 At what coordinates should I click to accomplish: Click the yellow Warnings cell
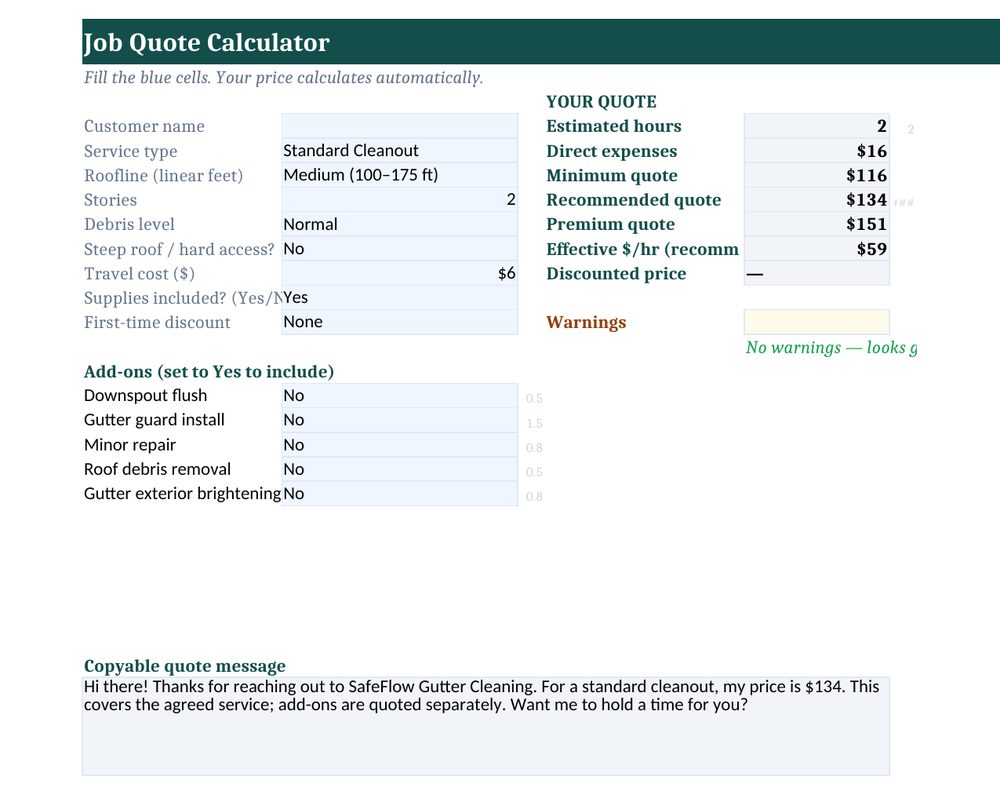point(816,322)
